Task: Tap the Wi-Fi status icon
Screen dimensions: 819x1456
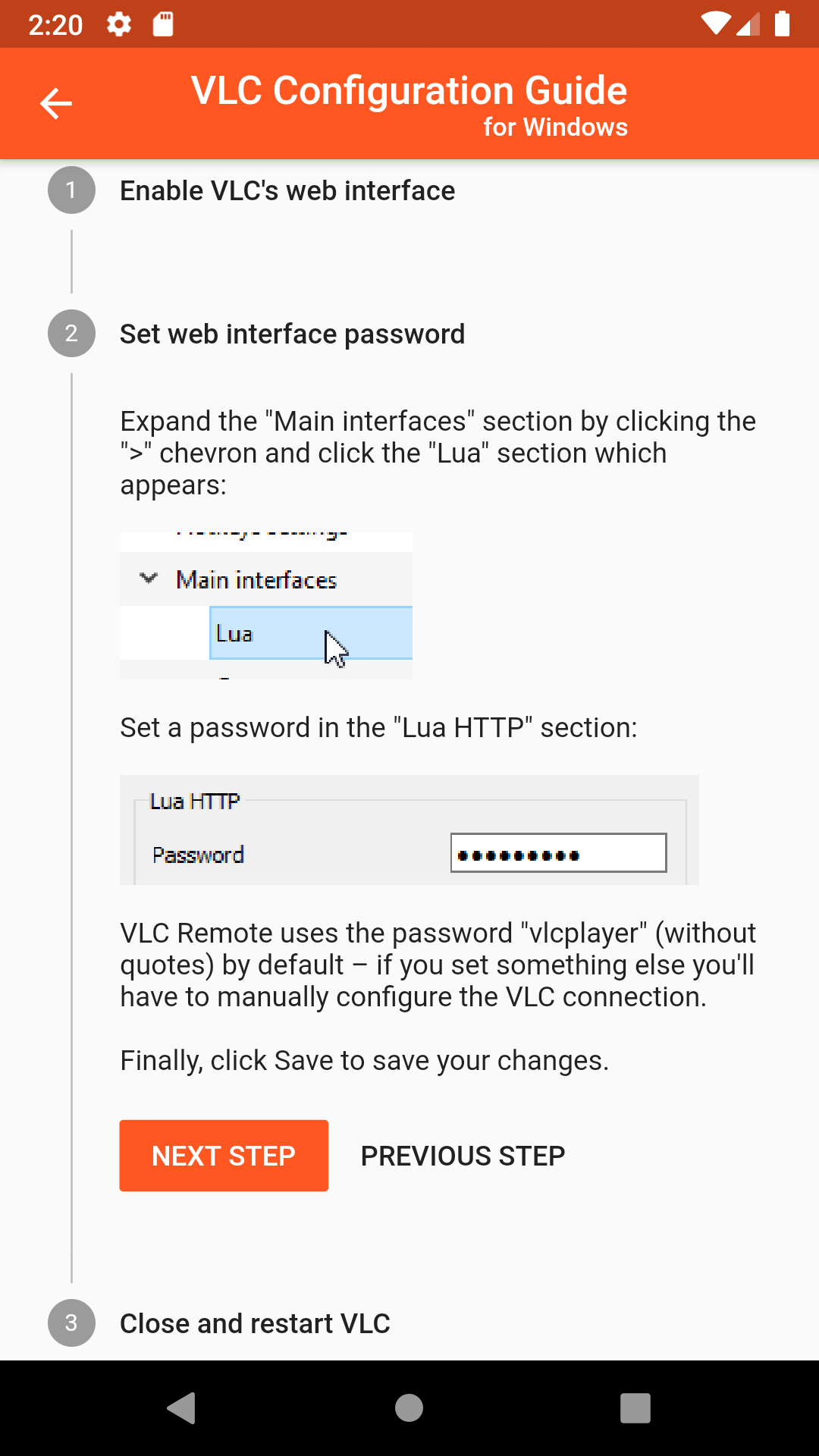Action: (x=714, y=24)
